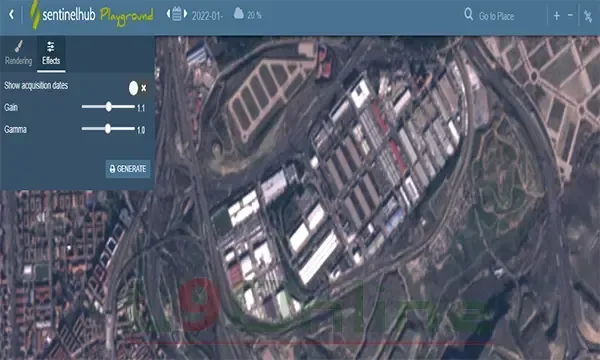Select the Gain value 1.1

(141, 108)
